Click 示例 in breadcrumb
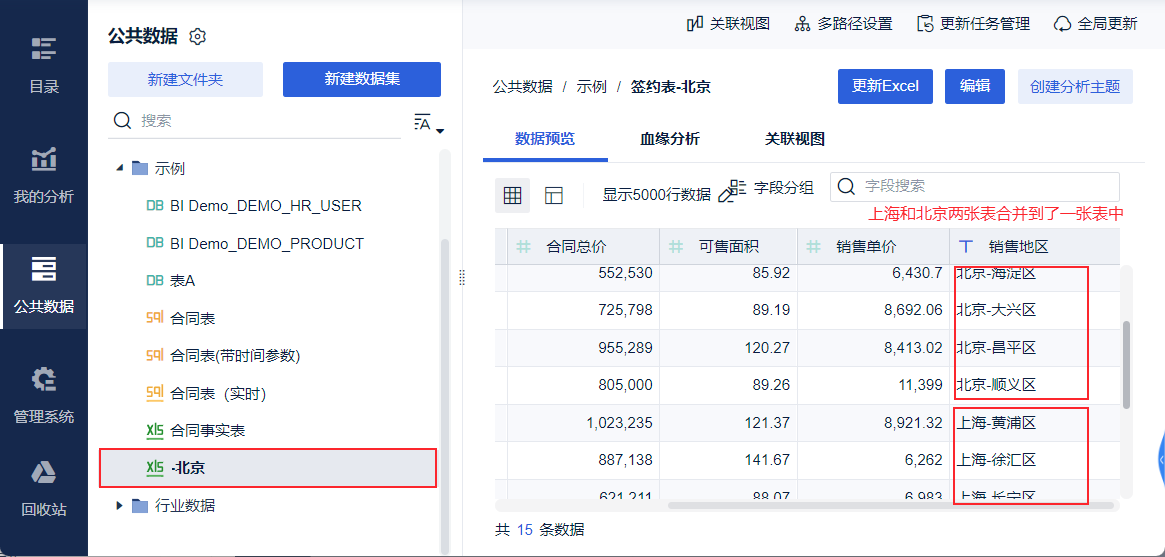Screen dimensions: 1165x557 pyautogui.click(x=591, y=87)
